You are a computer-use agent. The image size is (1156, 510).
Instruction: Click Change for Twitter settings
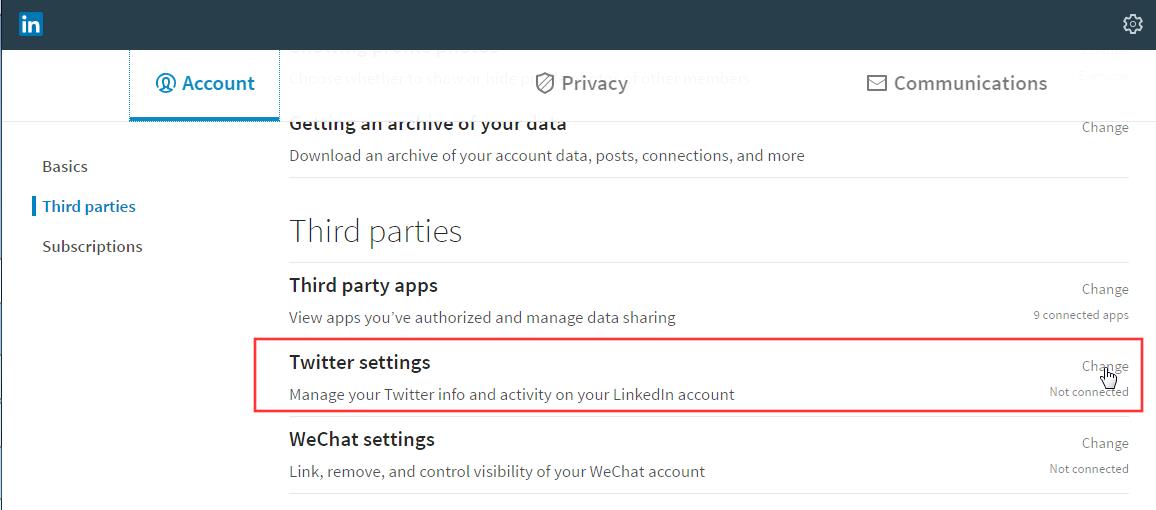click(x=1104, y=366)
